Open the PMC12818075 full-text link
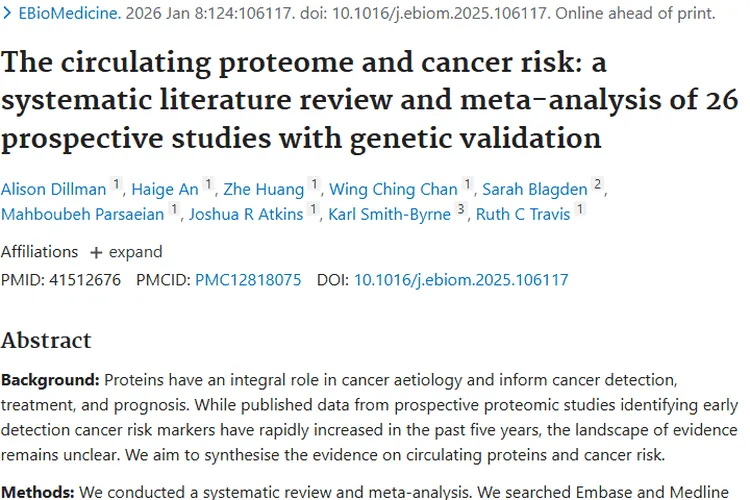Viewport: 750px width, 500px height. tap(248, 280)
